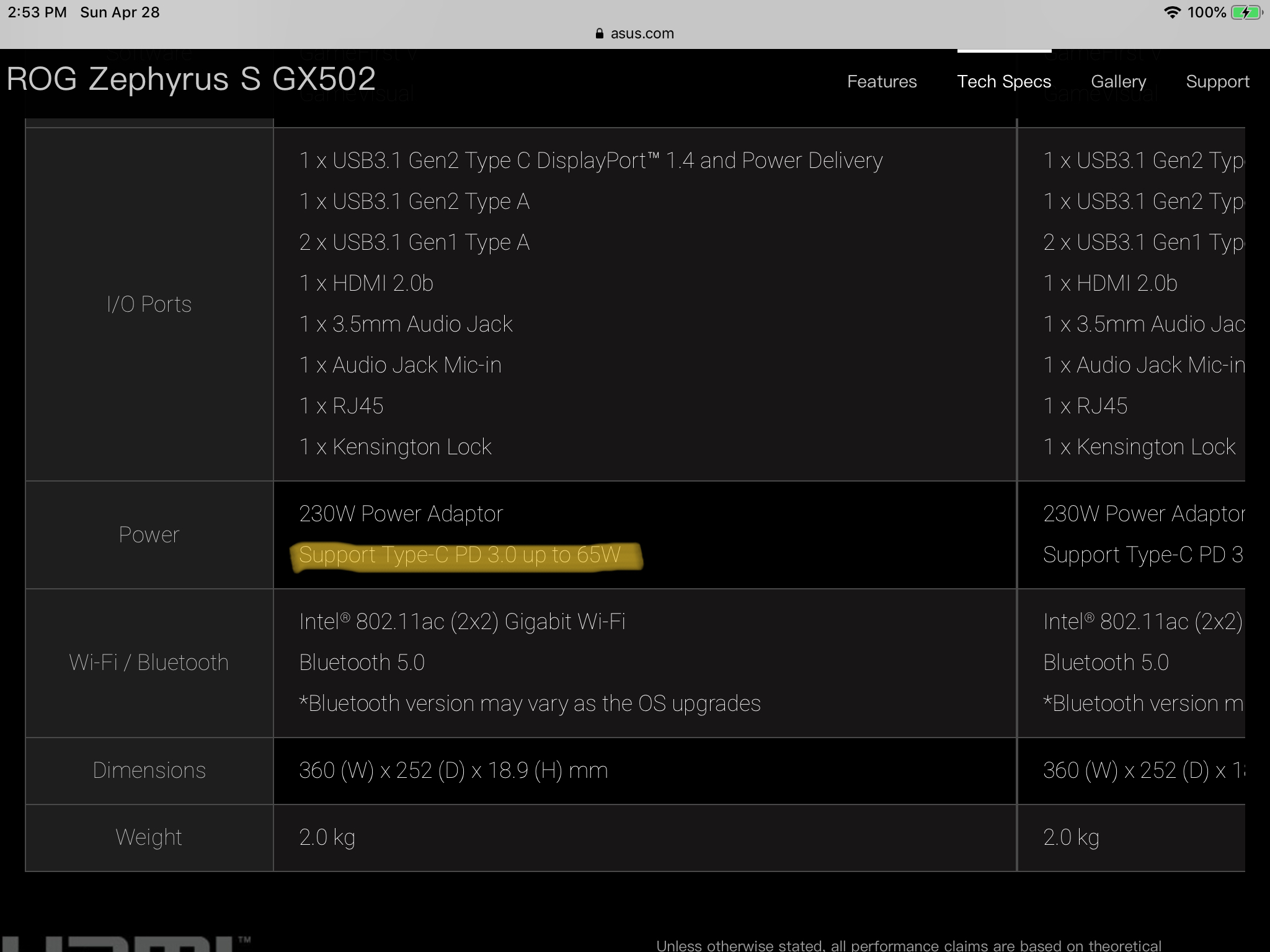Select the Tech Specs tab

click(1004, 82)
